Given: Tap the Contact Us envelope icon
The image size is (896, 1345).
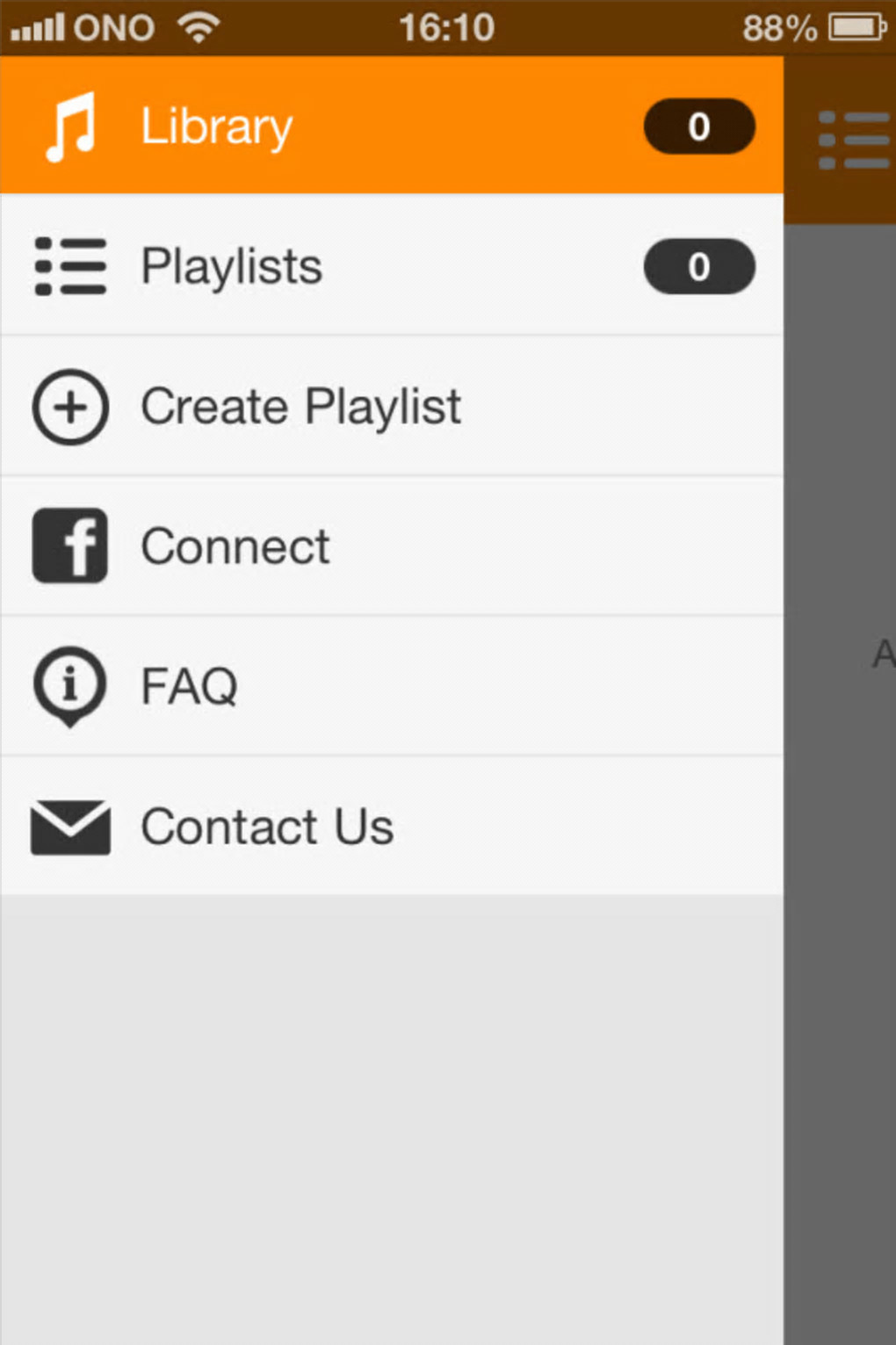Looking at the screenshot, I should (70, 827).
